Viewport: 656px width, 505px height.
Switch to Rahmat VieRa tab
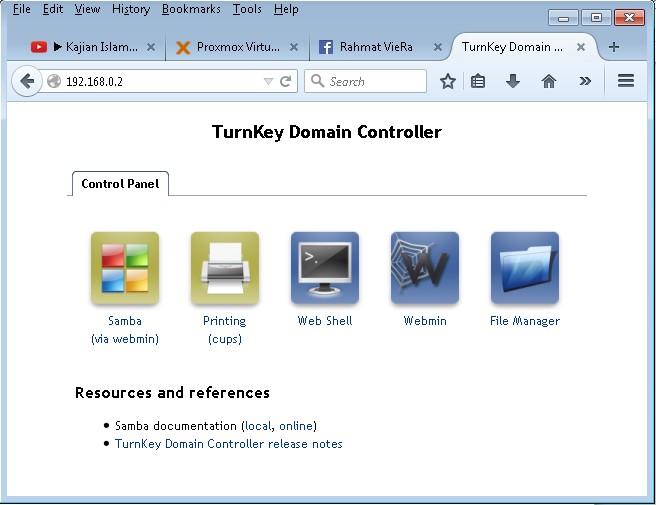tap(377, 47)
